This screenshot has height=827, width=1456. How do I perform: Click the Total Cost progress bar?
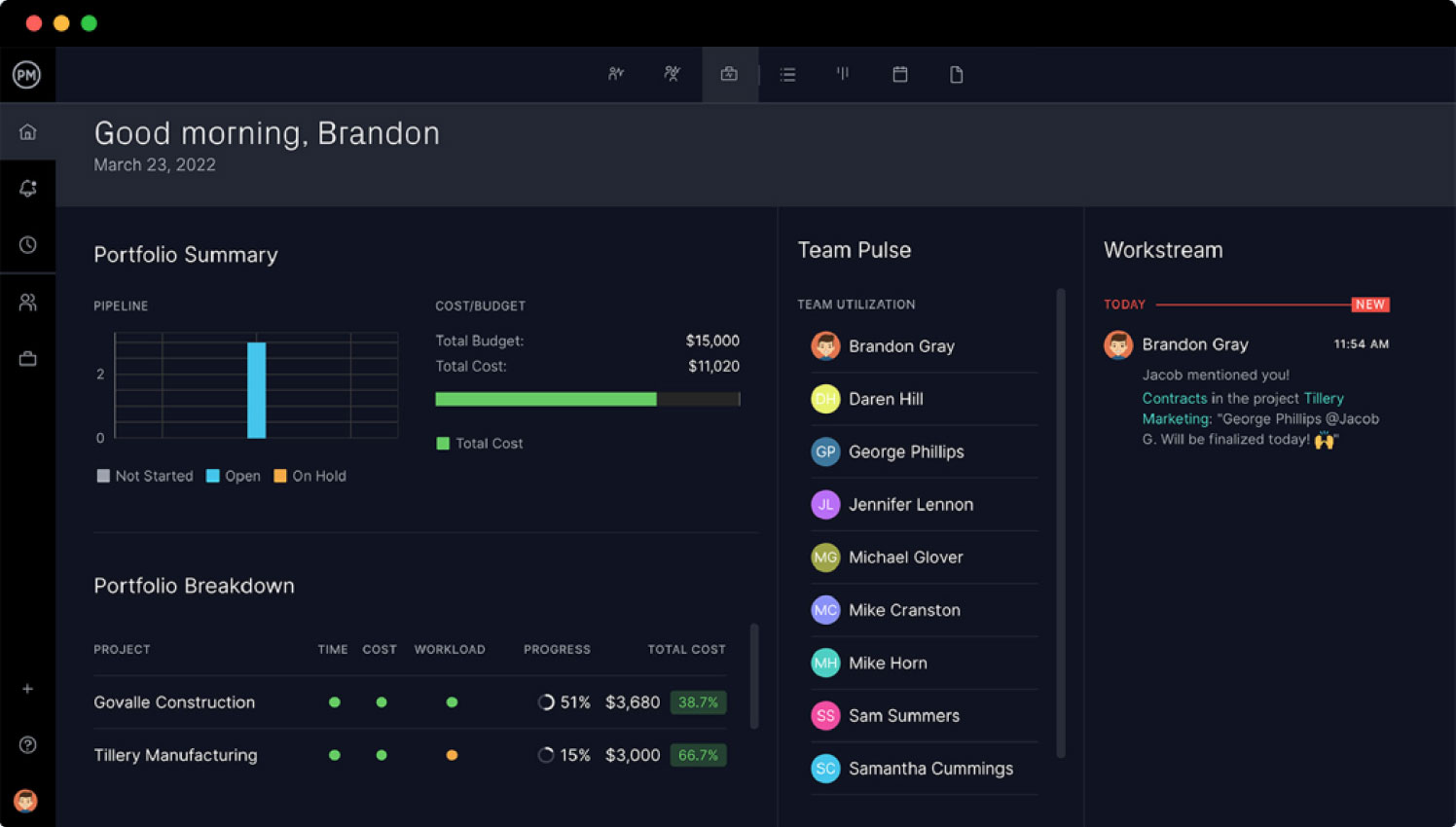(588, 399)
